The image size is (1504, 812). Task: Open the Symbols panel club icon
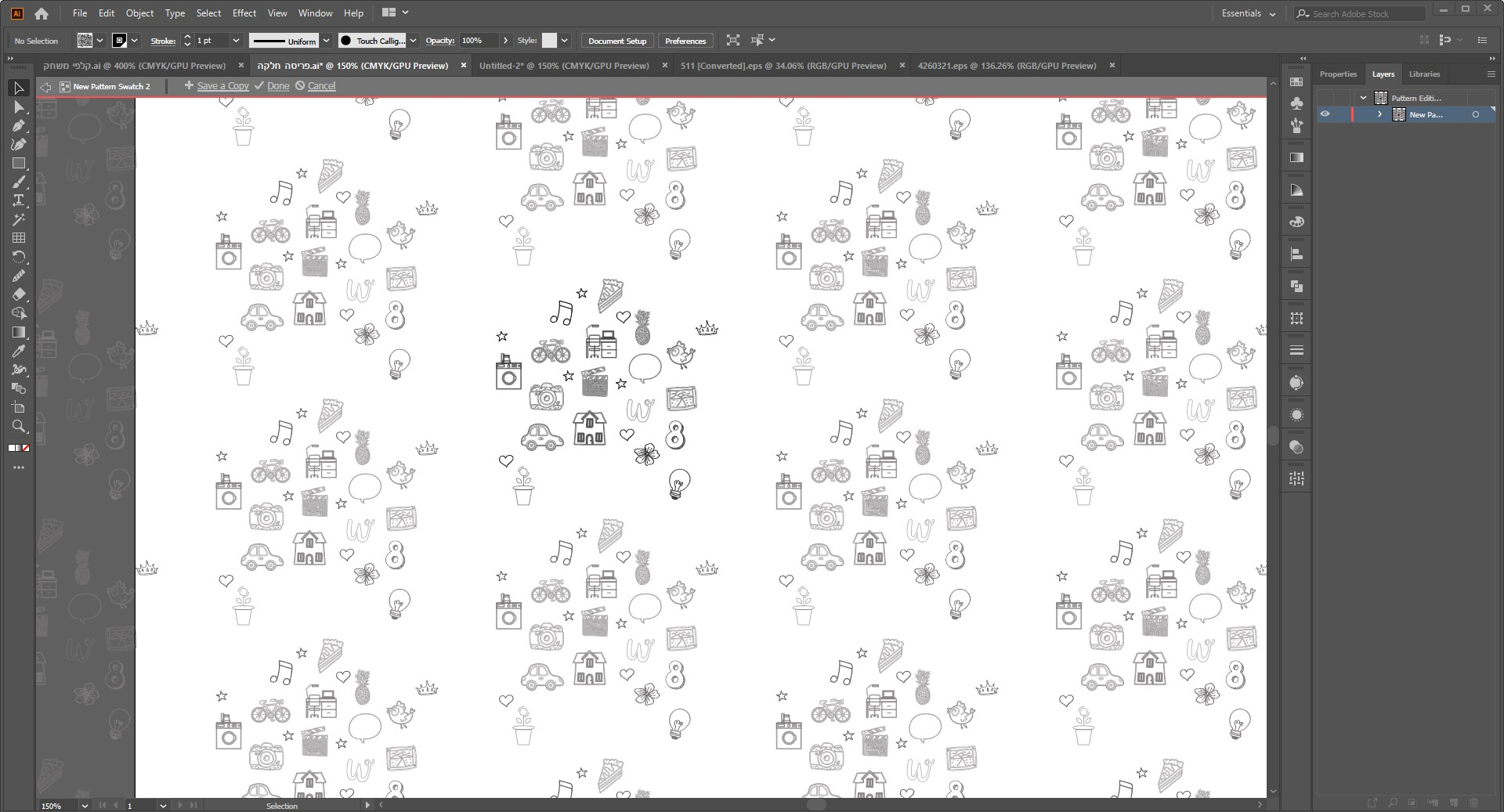1296,103
